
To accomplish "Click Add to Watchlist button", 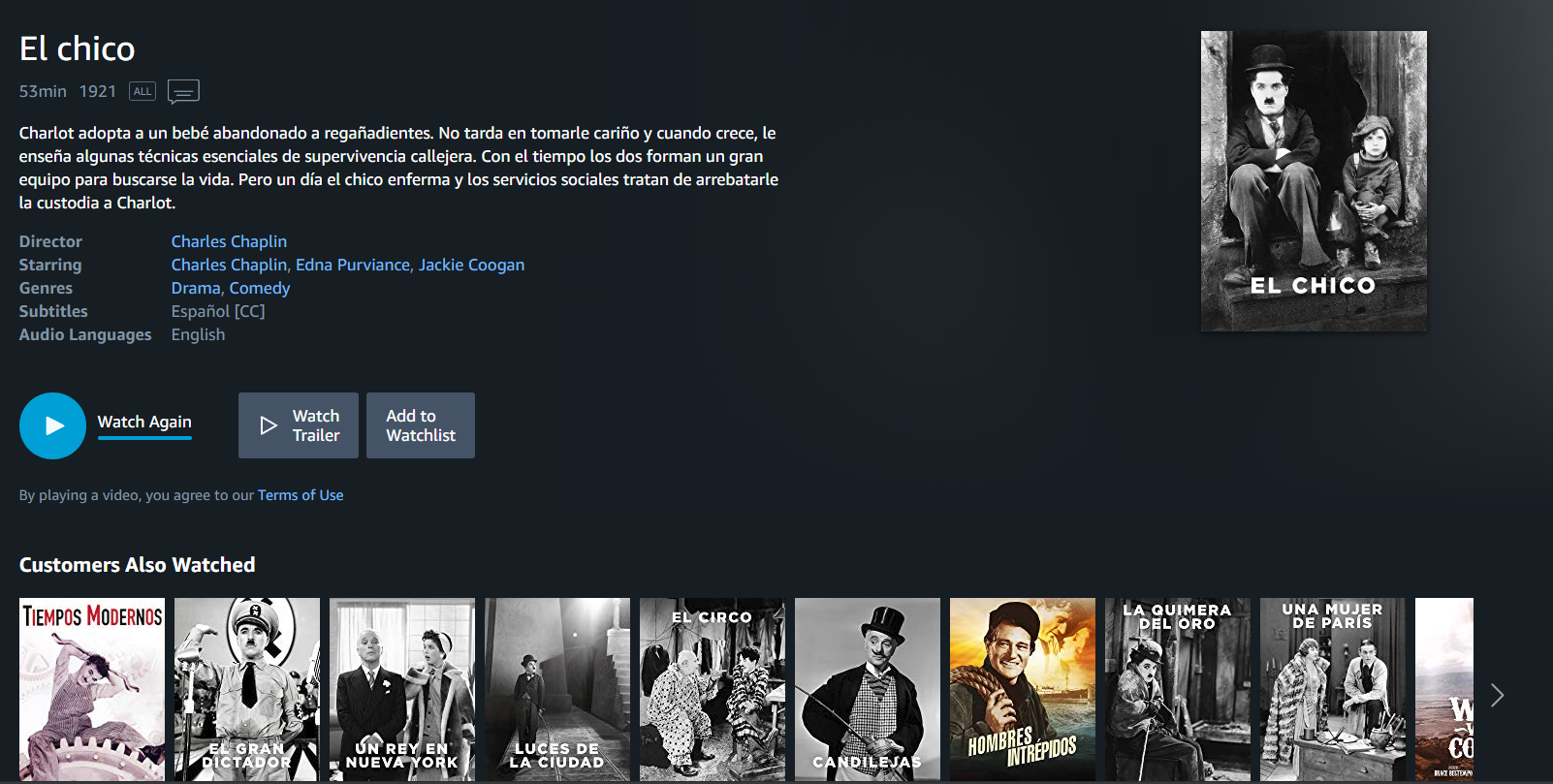I will (x=421, y=425).
